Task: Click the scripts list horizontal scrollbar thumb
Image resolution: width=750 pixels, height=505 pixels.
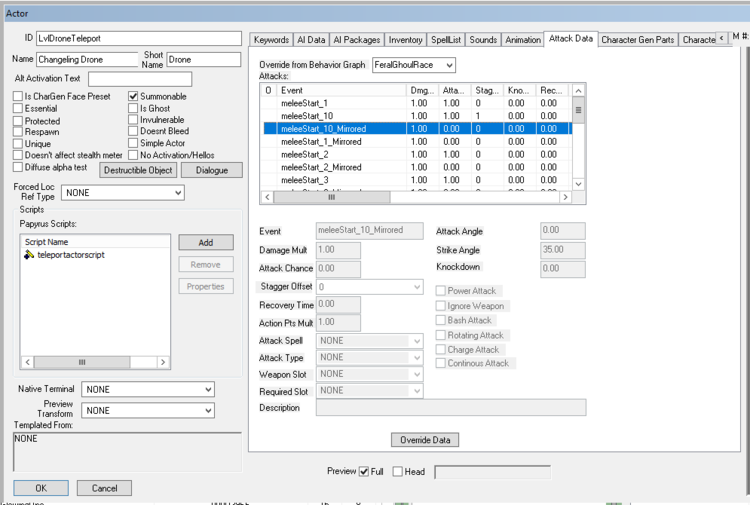Action: point(82,362)
